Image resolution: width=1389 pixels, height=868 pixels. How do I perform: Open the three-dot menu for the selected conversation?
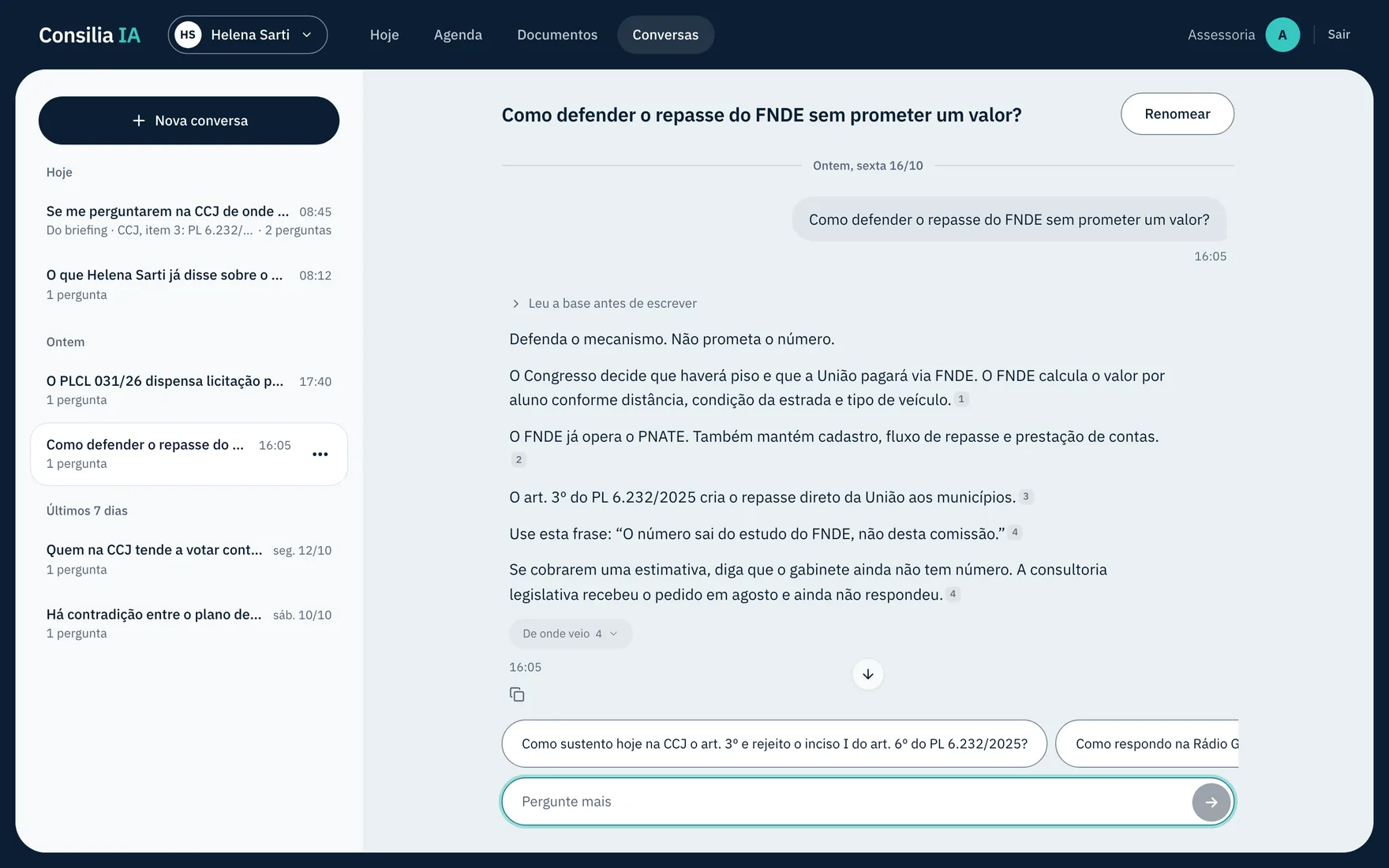coord(320,454)
